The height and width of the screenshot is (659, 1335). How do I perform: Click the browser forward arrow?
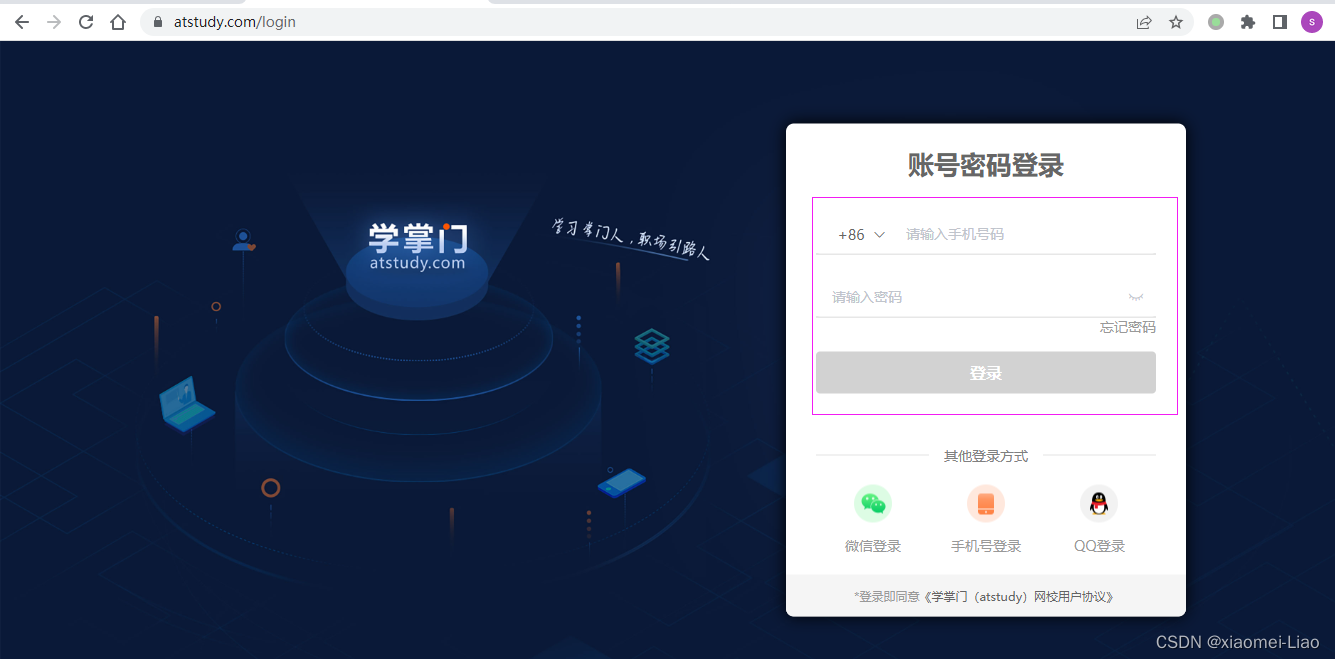point(54,22)
